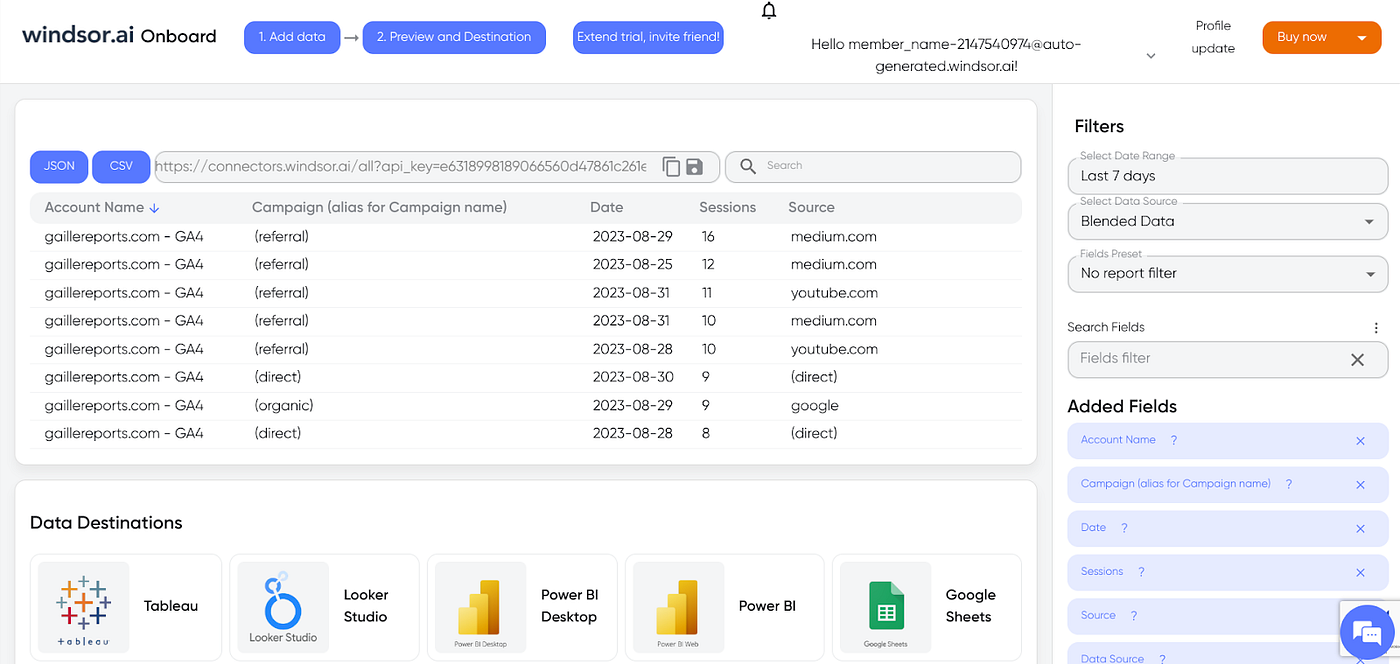
Task: Click Extend trial, invite friend button
Action: (648, 37)
